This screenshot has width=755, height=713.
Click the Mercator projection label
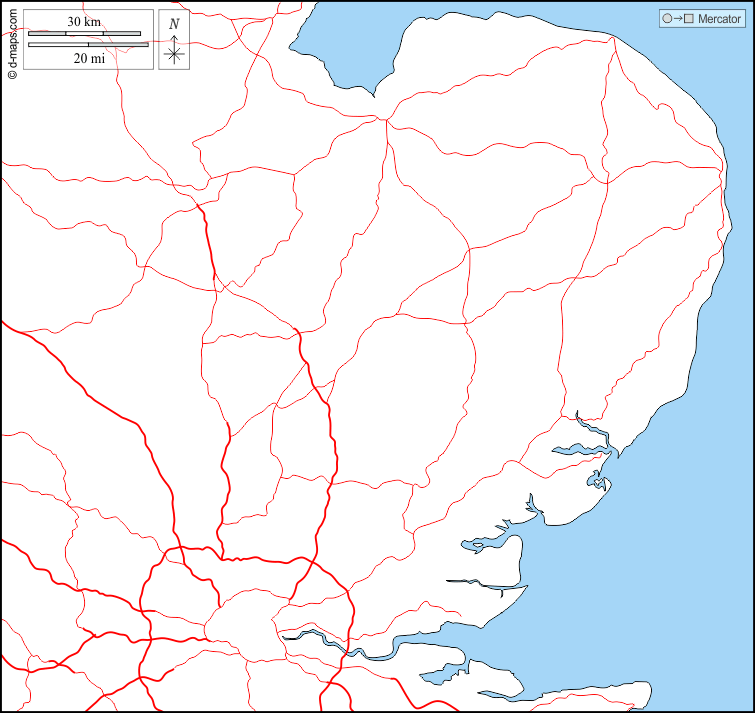pos(719,19)
